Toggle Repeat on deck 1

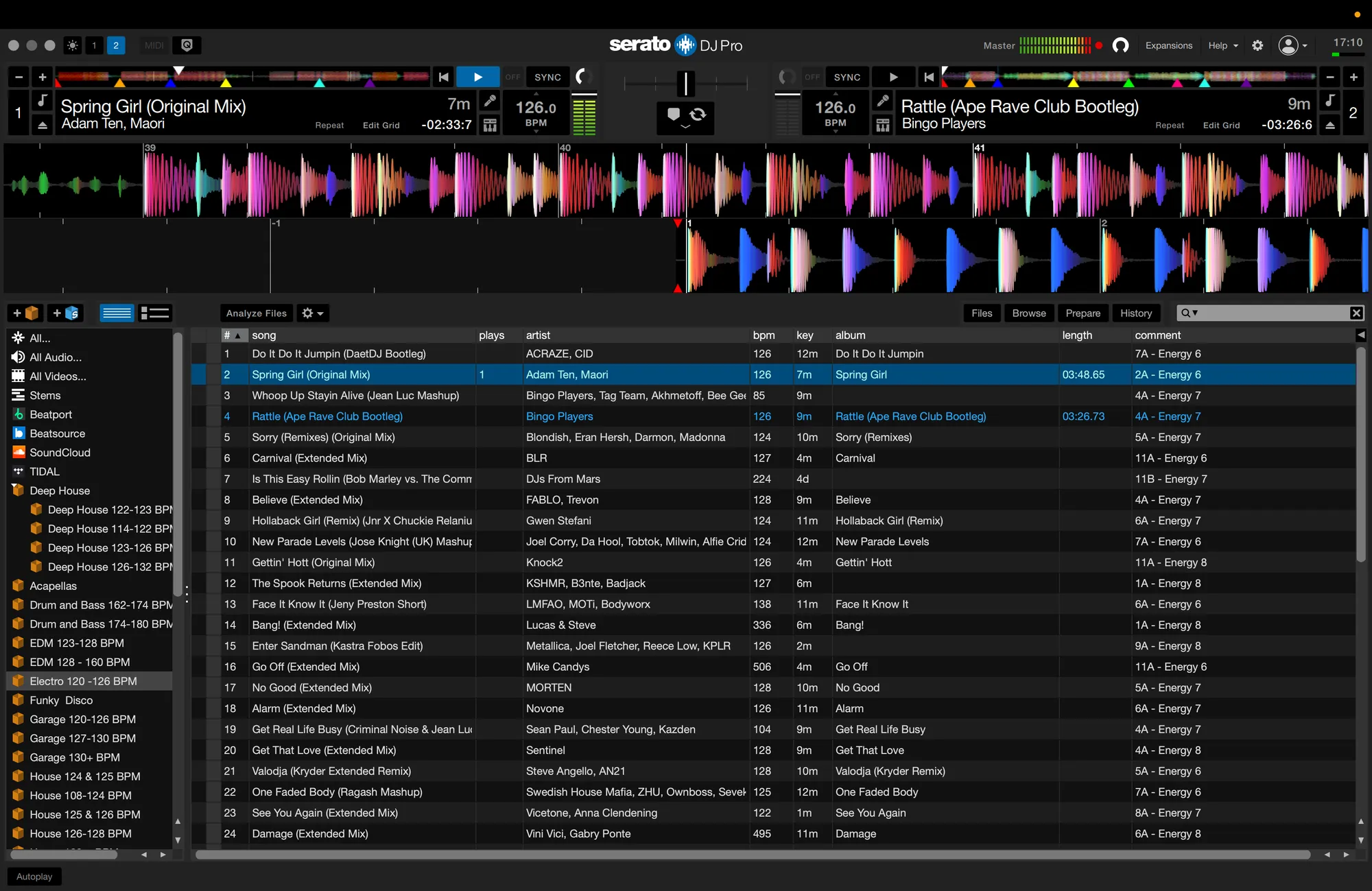tap(329, 126)
